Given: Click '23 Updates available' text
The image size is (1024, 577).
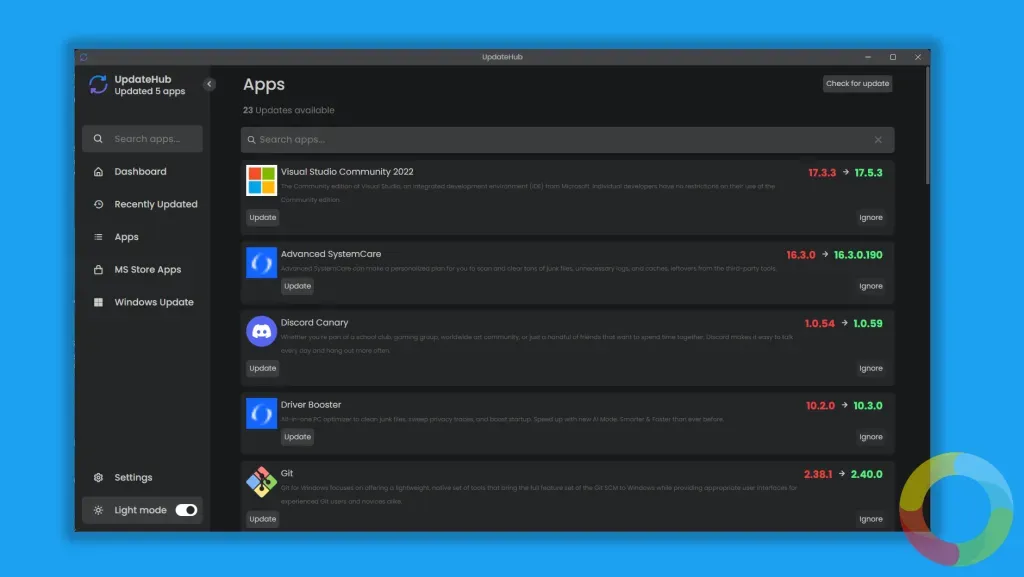Looking at the screenshot, I should 289,110.
